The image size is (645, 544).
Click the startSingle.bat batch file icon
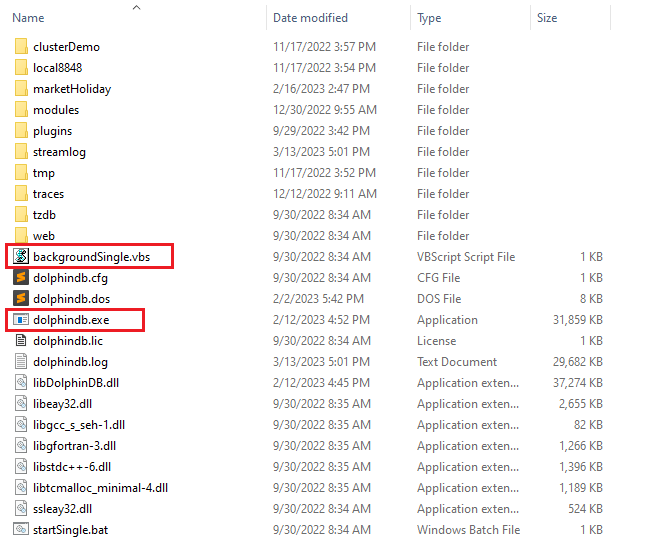click(21, 529)
